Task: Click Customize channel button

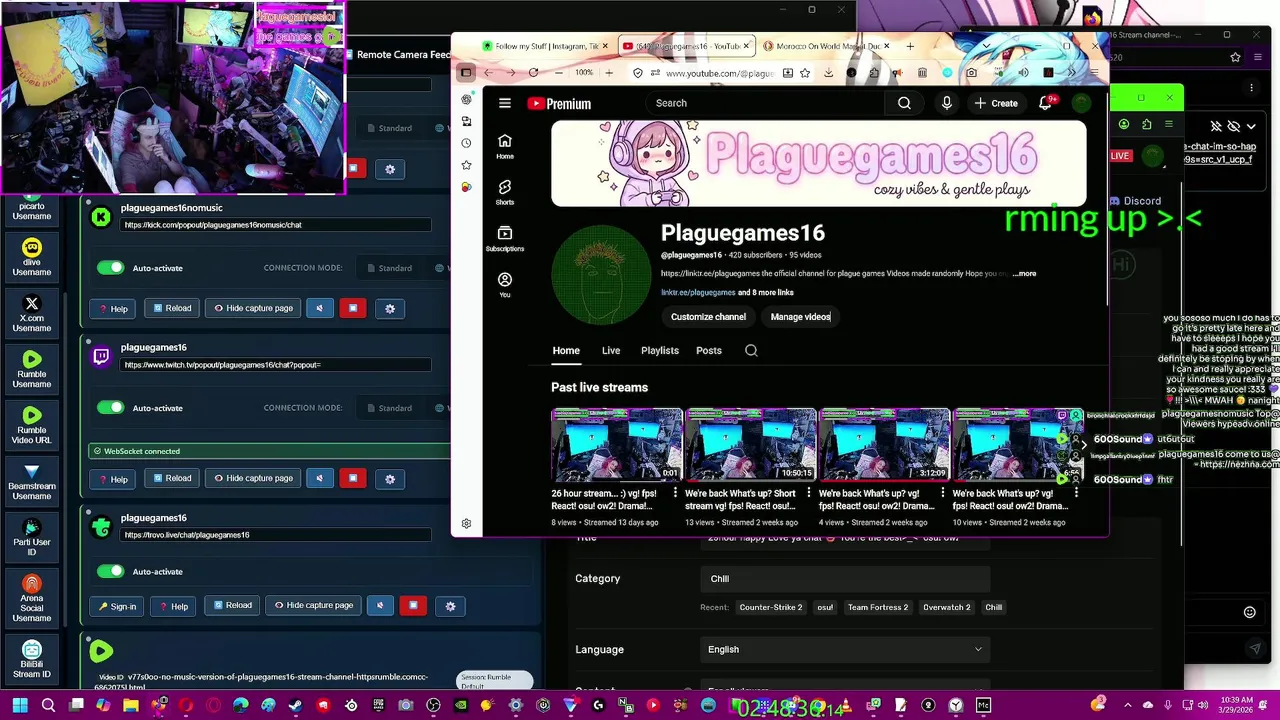Action: point(708,317)
